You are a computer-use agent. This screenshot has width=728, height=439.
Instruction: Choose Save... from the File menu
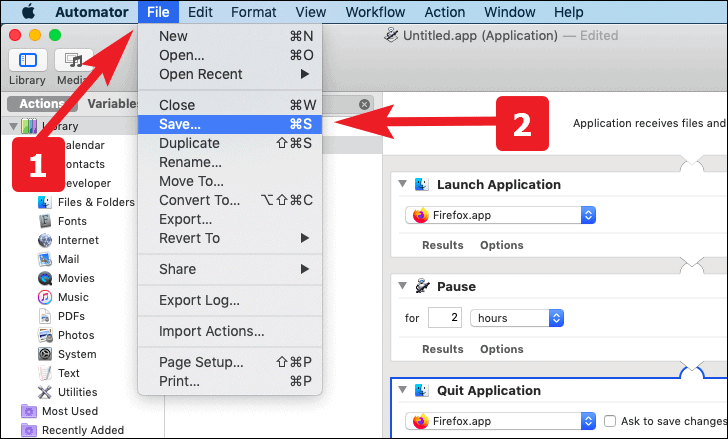point(230,124)
